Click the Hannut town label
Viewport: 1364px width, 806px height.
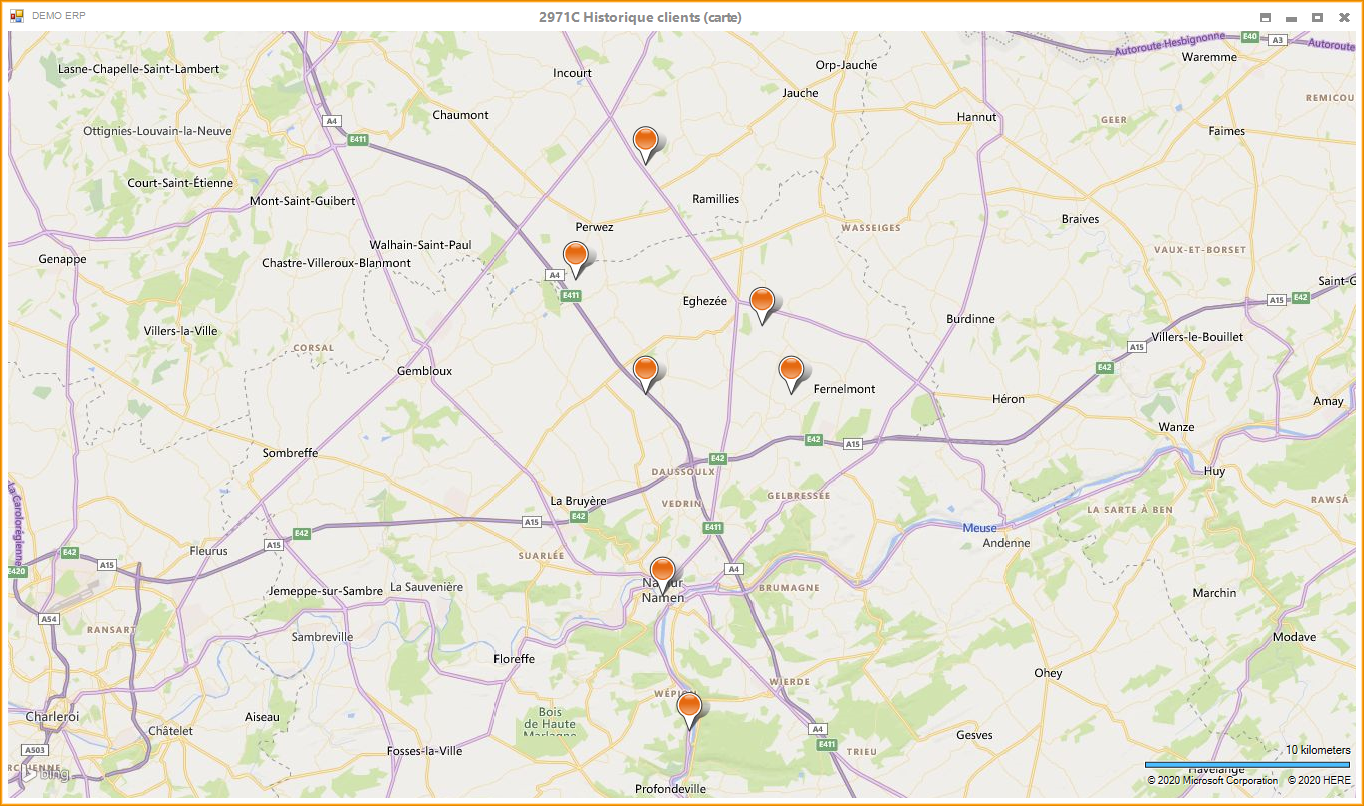[976, 117]
